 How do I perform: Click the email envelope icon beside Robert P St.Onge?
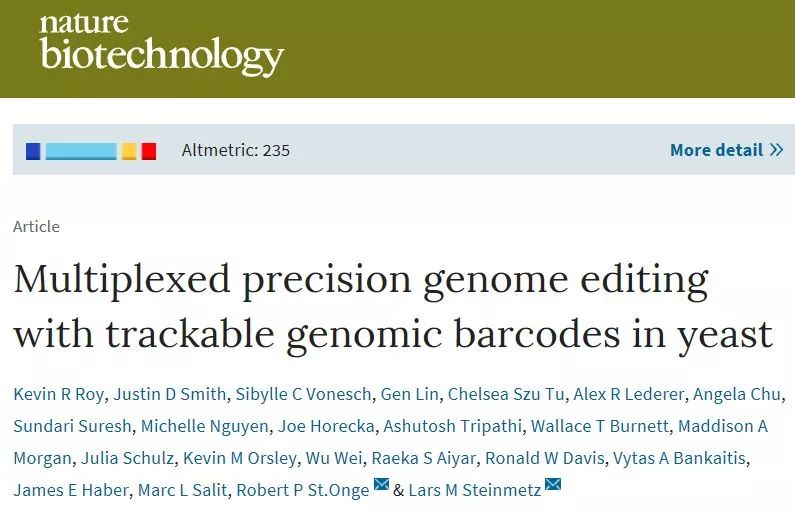381,485
